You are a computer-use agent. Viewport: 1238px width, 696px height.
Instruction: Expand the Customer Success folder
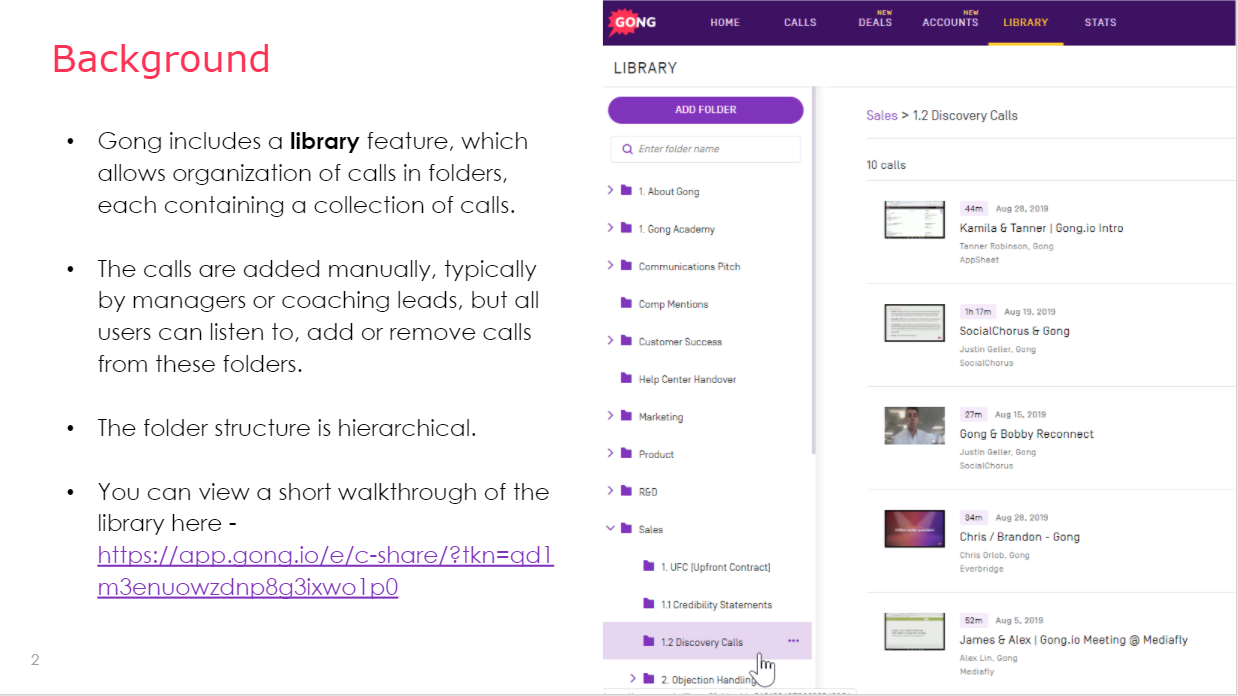(x=611, y=340)
